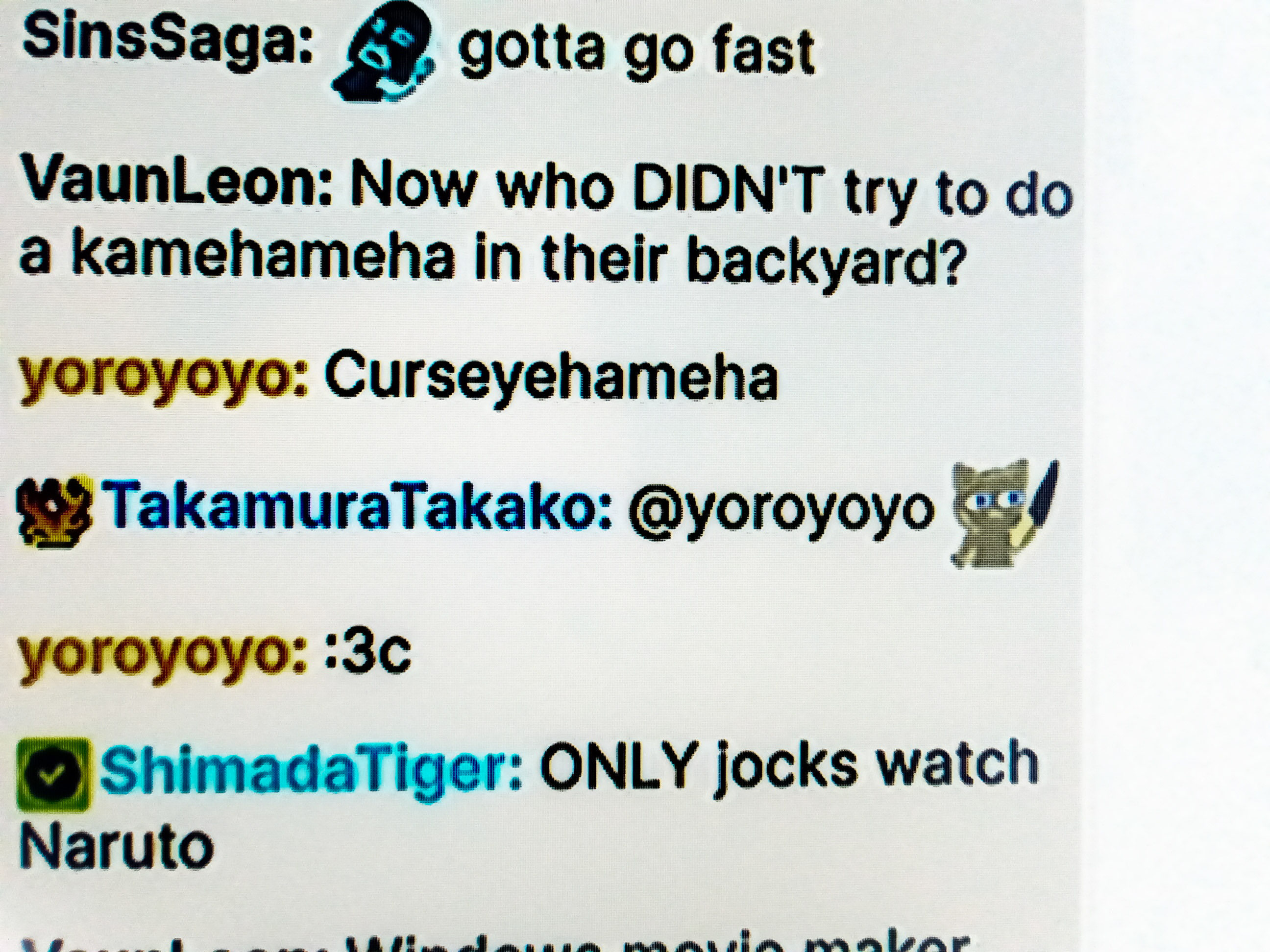Click TakamuraTakako's flame subscriber badge
This screenshot has height=952, width=1270.
tap(54, 510)
